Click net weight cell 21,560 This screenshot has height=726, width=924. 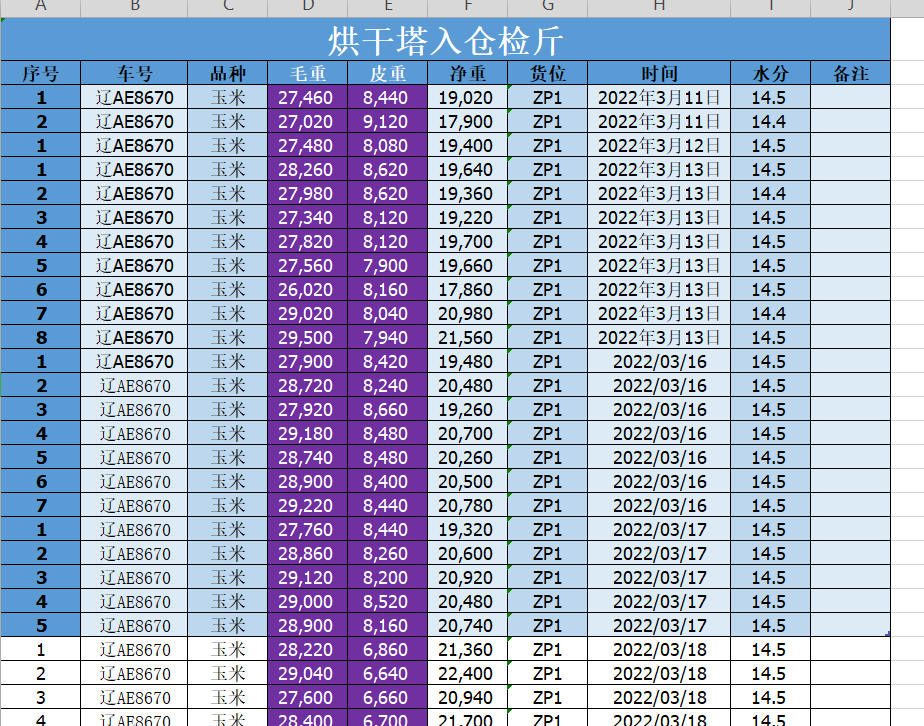coord(468,338)
